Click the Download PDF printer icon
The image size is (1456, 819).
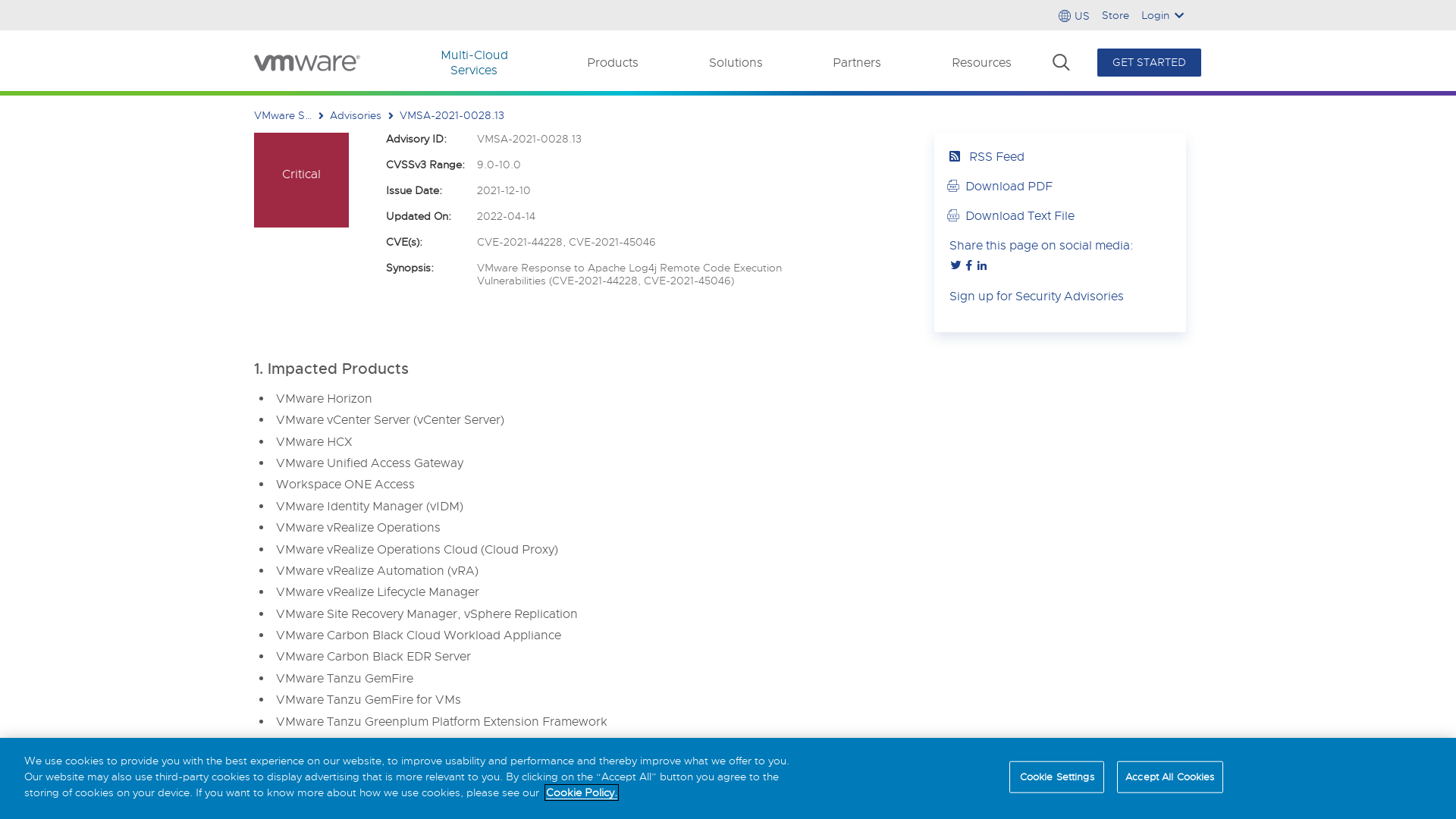coord(953,186)
